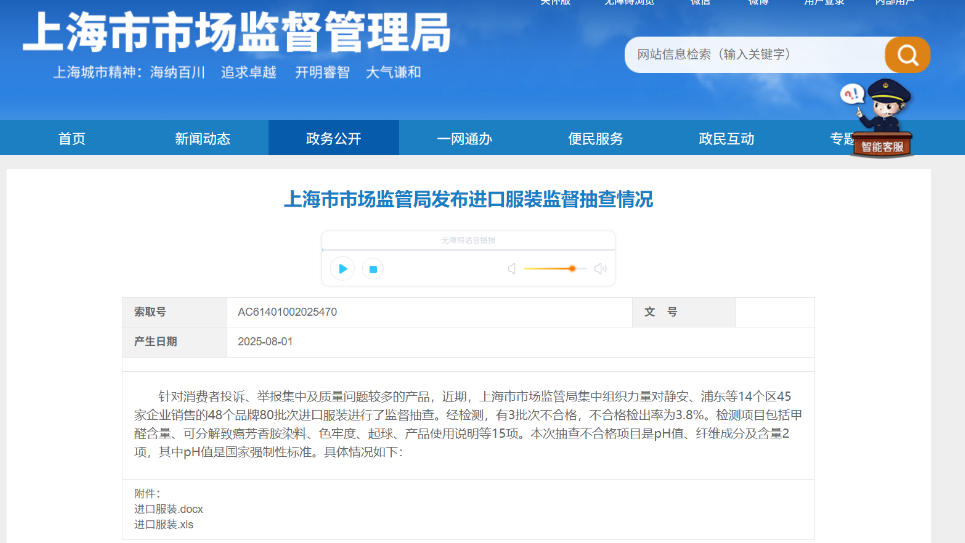This screenshot has height=543, width=965.
Task: Select the 政务公开 nav tab
Action: click(334, 139)
